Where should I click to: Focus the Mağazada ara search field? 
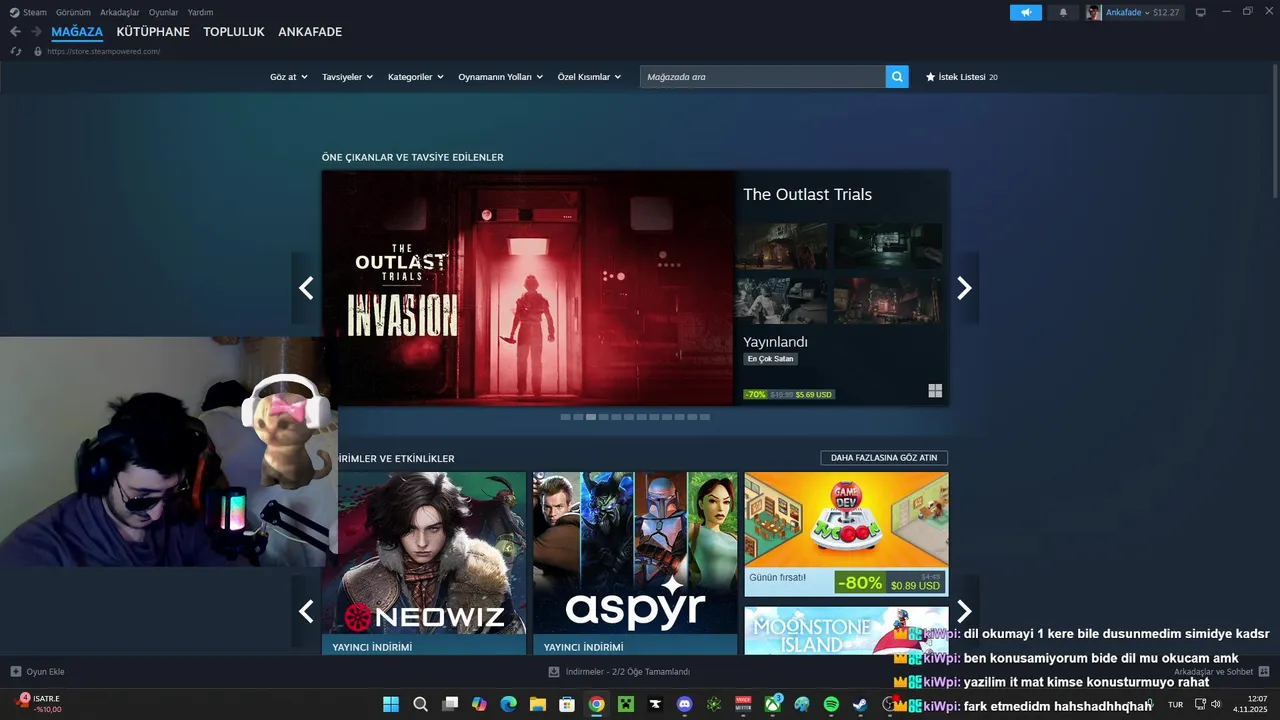(x=763, y=76)
